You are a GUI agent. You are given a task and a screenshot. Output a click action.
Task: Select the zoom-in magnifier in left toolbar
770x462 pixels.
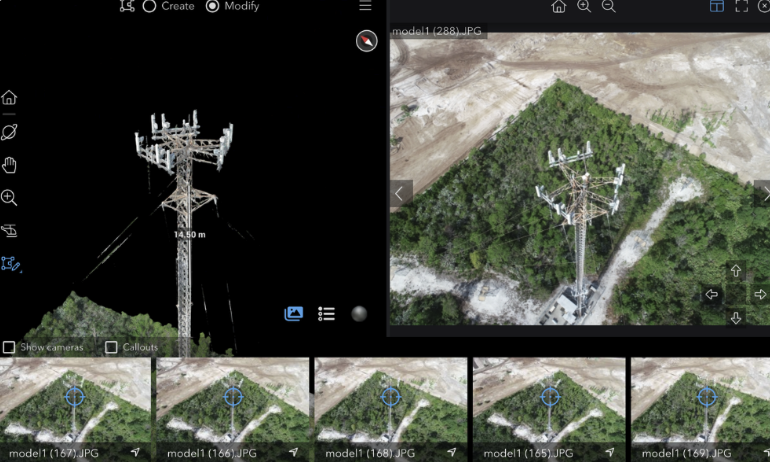pyautogui.click(x=9, y=197)
